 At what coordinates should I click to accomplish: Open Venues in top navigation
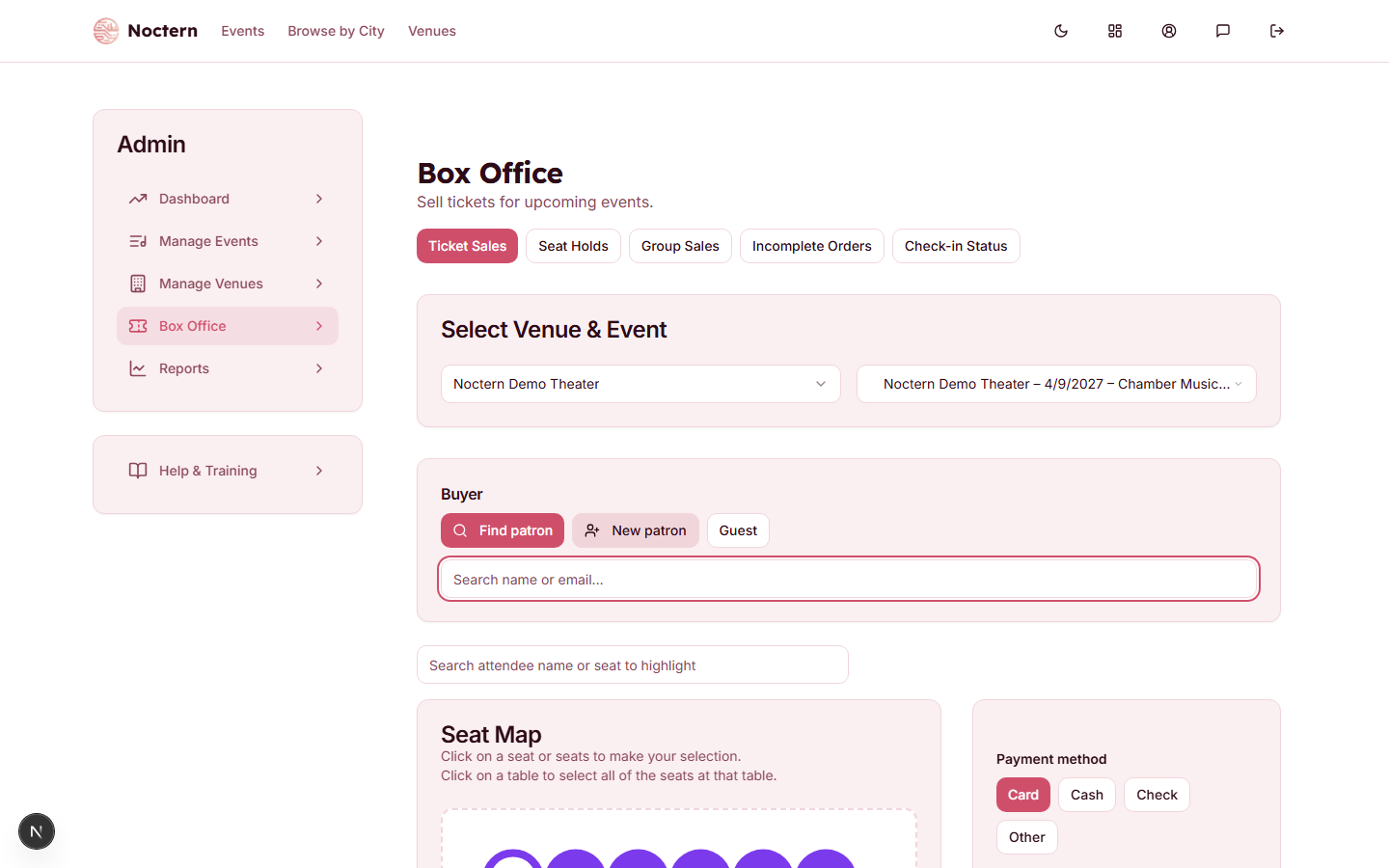tap(432, 31)
